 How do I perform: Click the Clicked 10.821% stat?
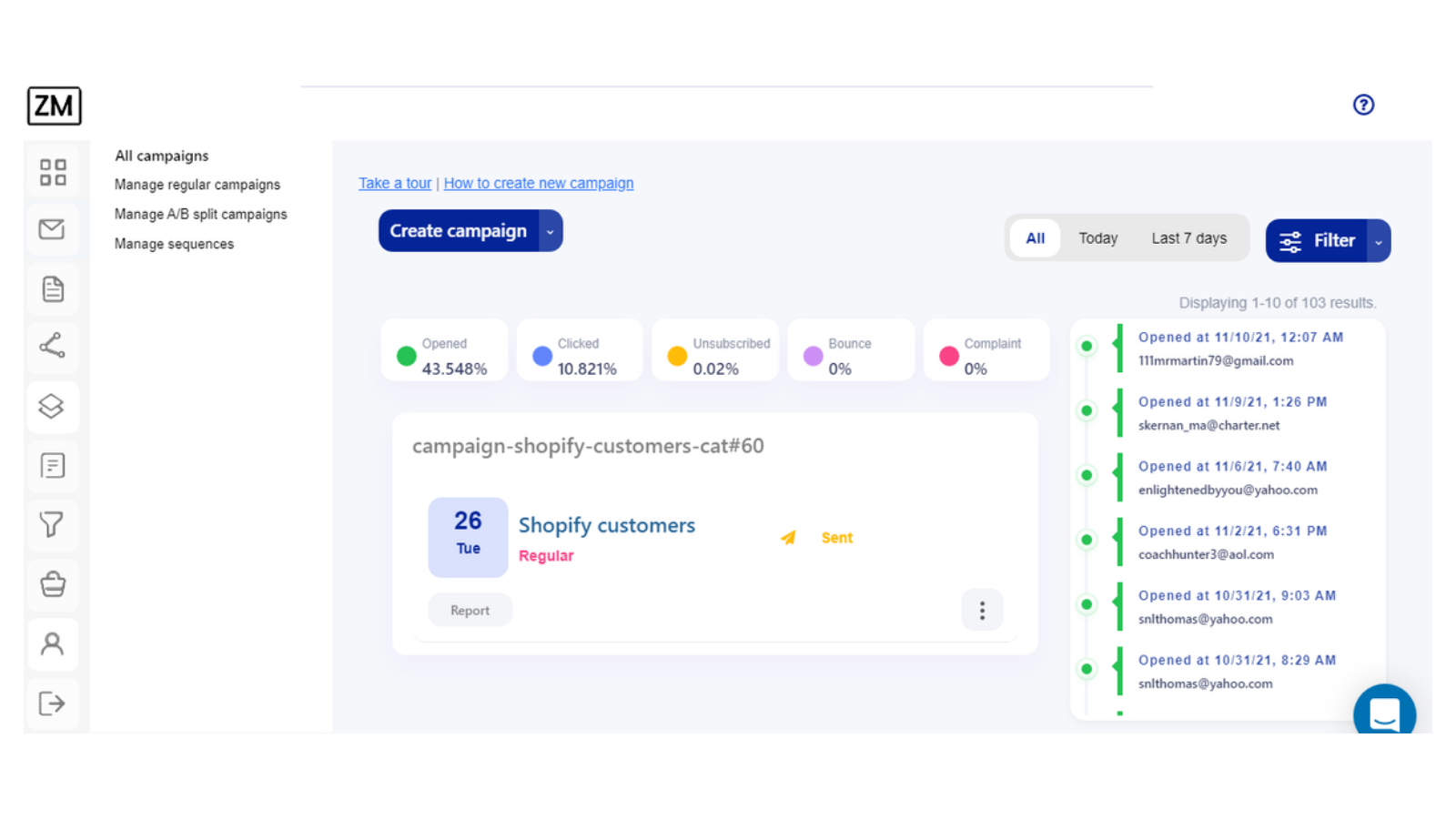[x=580, y=350]
